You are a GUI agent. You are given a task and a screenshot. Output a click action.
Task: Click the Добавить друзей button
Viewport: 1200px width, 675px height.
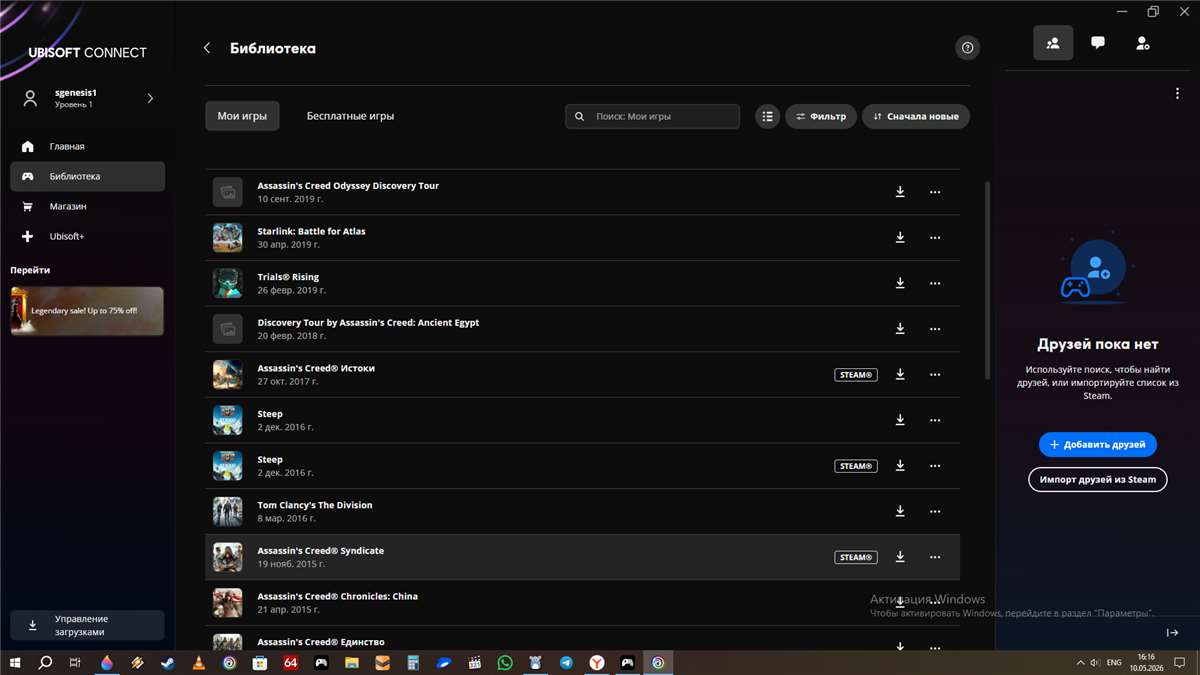click(x=1098, y=444)
